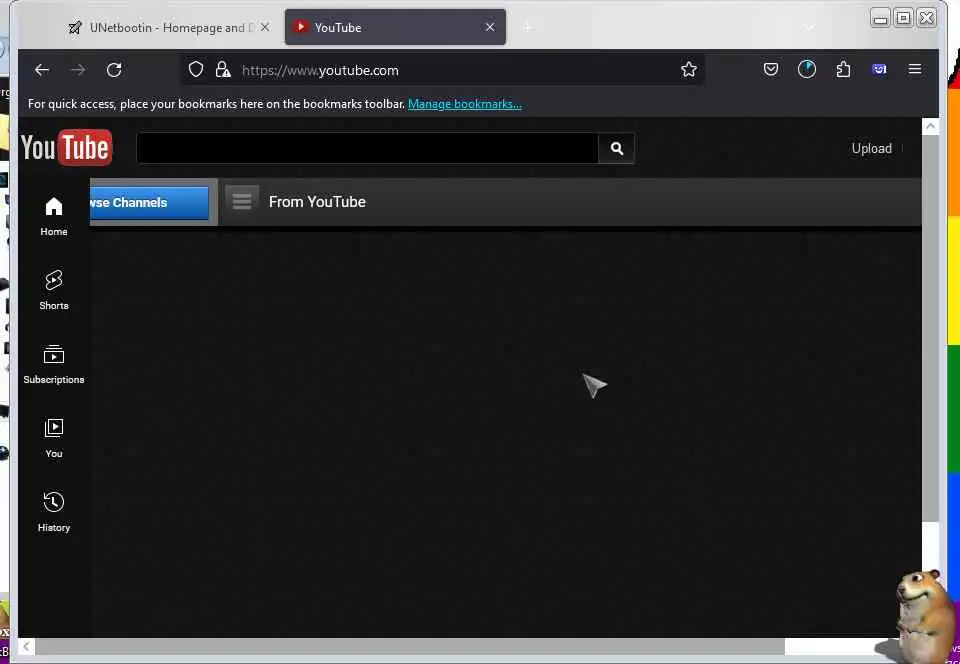Open the tracking protection shield icon

[196, 70]
